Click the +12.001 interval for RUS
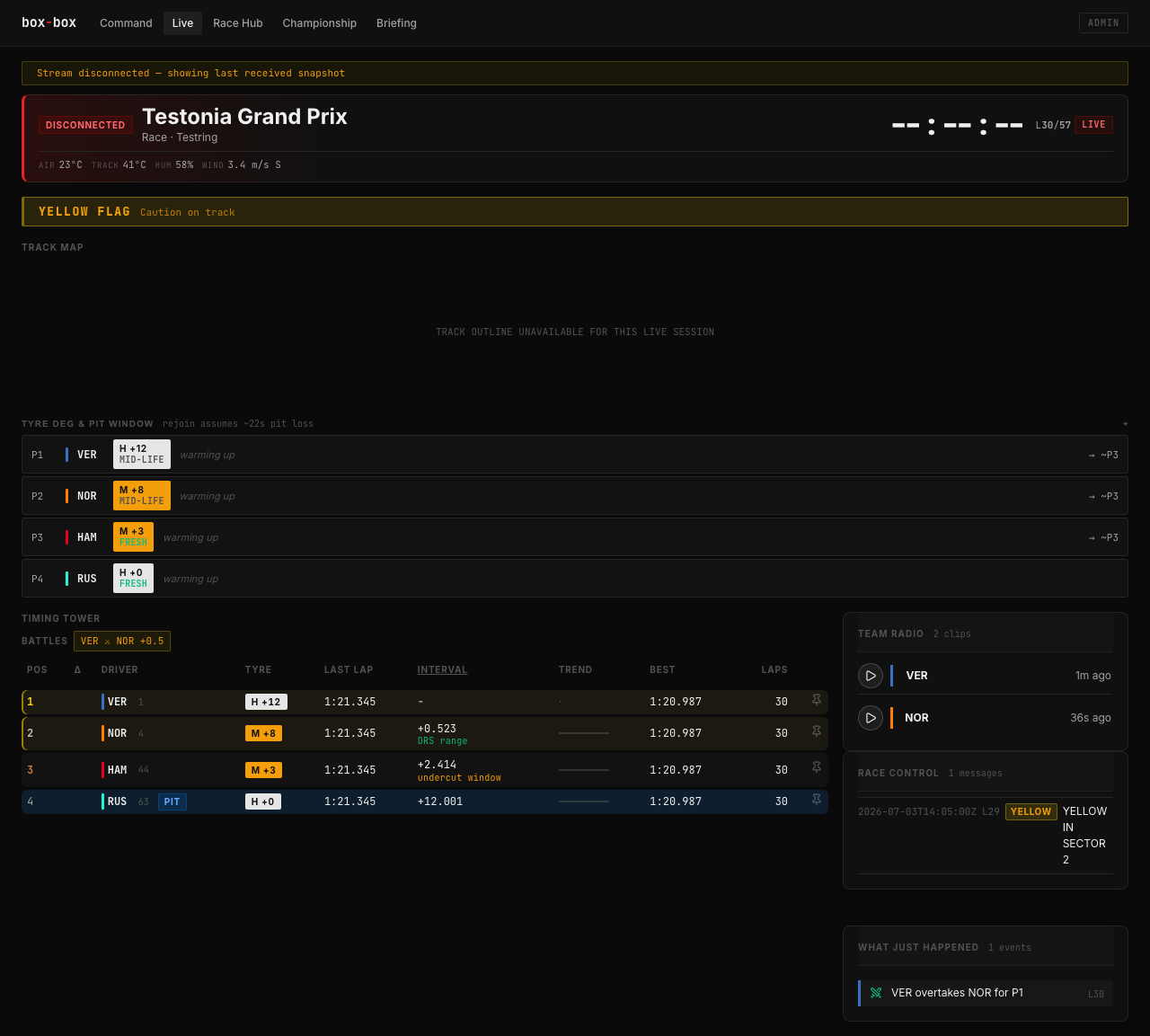 point(440,801)
